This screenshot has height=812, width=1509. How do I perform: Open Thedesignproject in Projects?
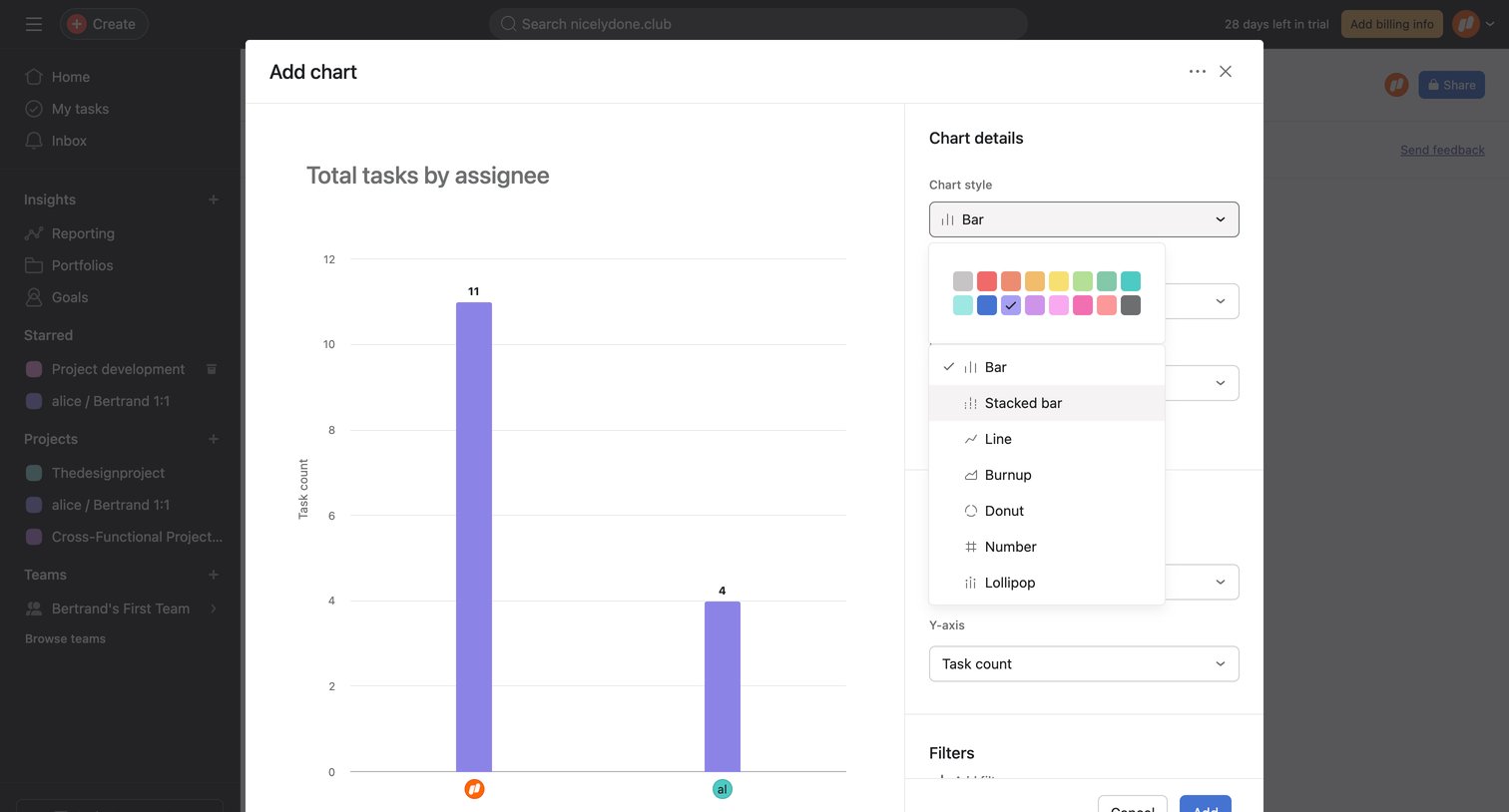108,473
